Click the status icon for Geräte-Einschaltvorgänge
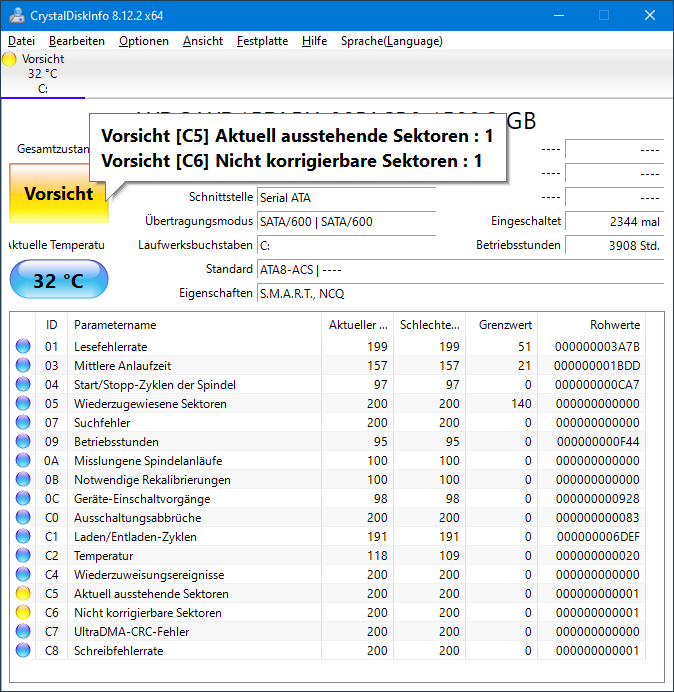Screen dimensions: 674x692 coord(23,498)
